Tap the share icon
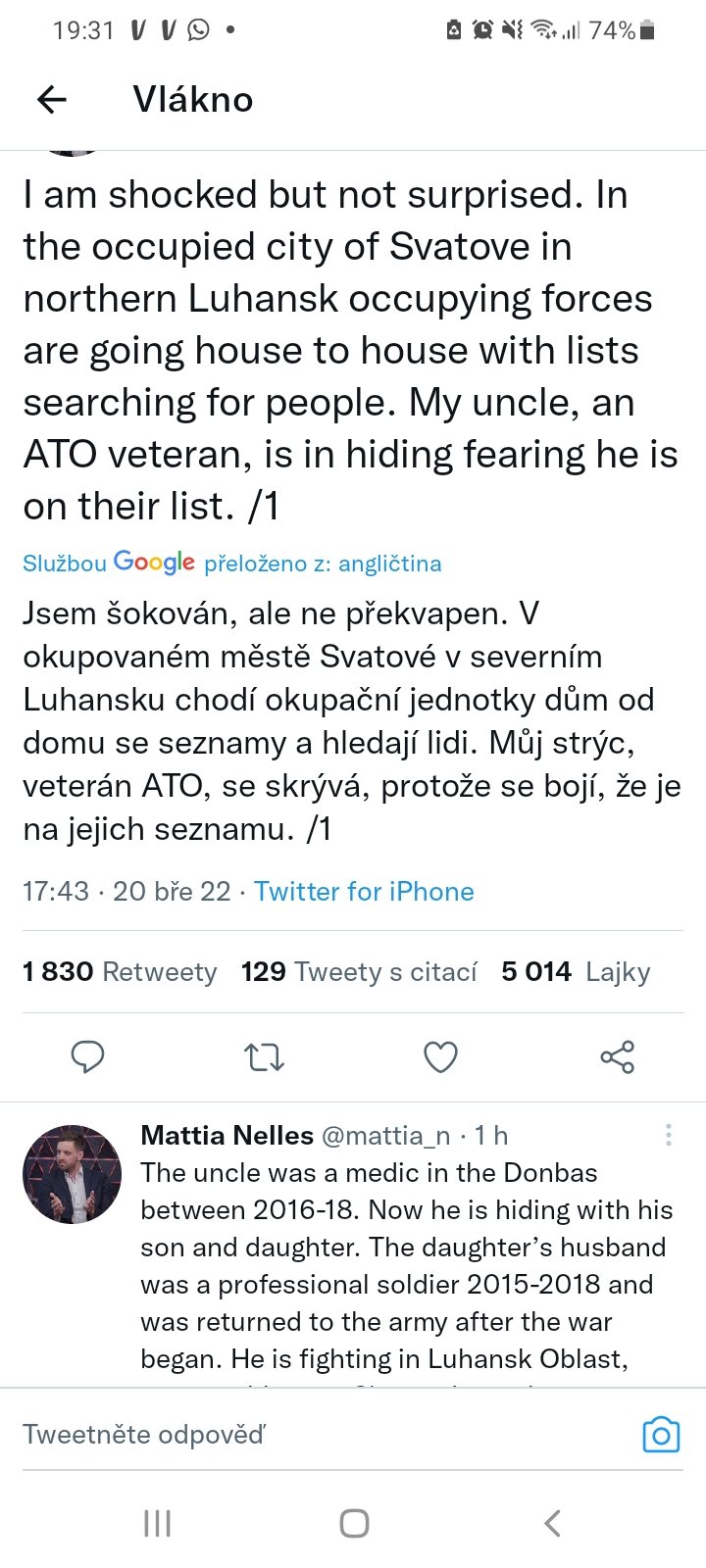 coord(617,1057)
